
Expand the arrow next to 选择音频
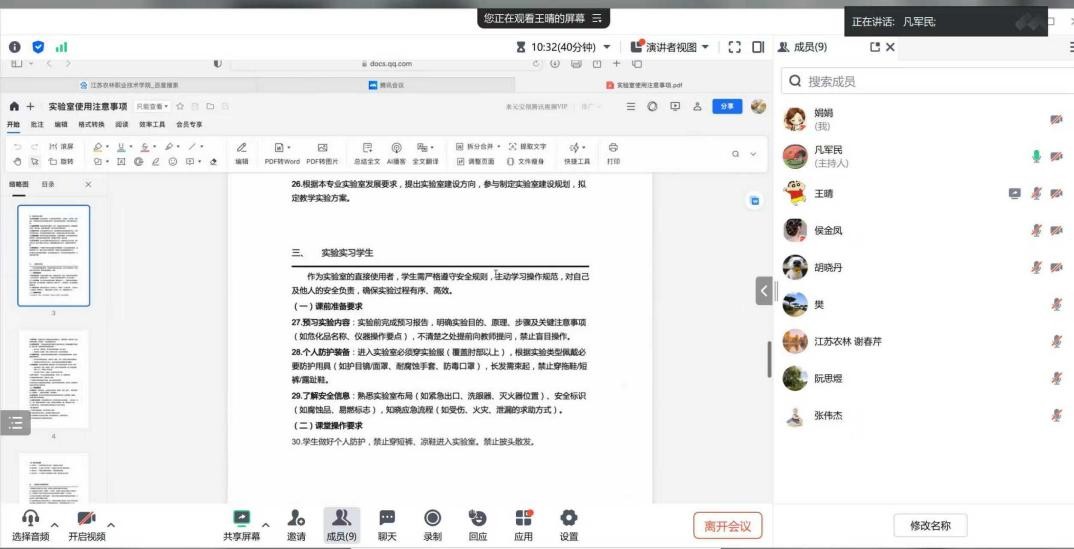tap(54, 524)
